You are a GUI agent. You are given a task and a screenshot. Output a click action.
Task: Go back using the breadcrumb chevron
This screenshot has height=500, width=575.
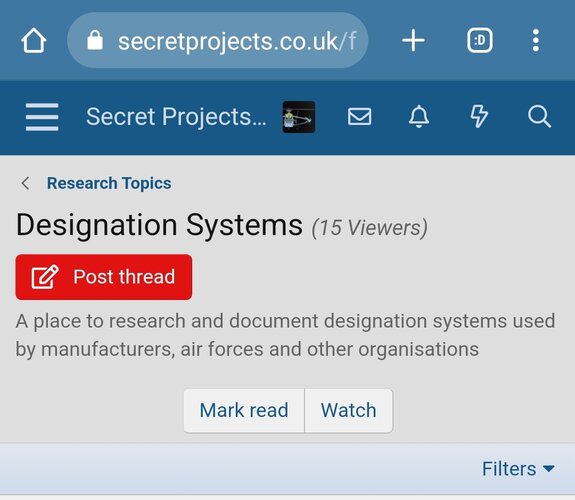click(x=25, y=183)
